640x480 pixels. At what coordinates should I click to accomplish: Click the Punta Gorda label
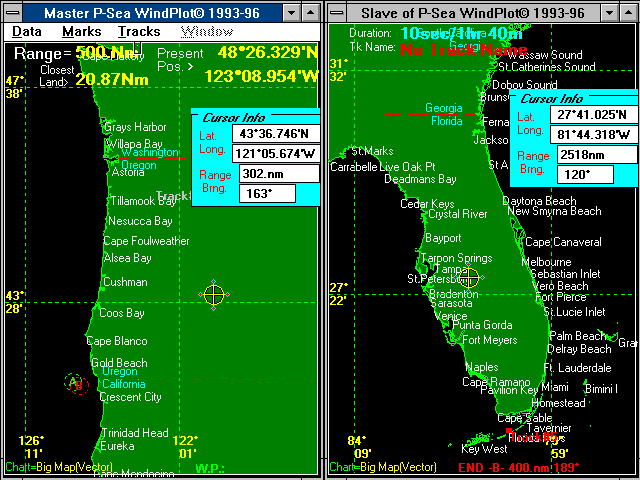pyautogui.click(x=482, y=325)
